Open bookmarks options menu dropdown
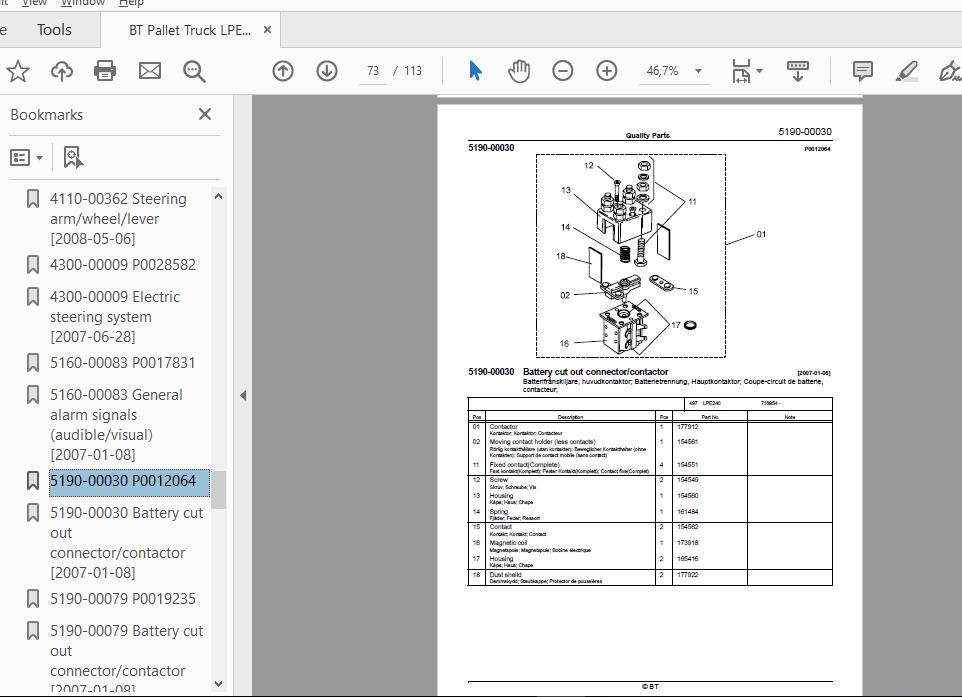The width and height of the screenshot is (962, 697). (x=27, y=157)
